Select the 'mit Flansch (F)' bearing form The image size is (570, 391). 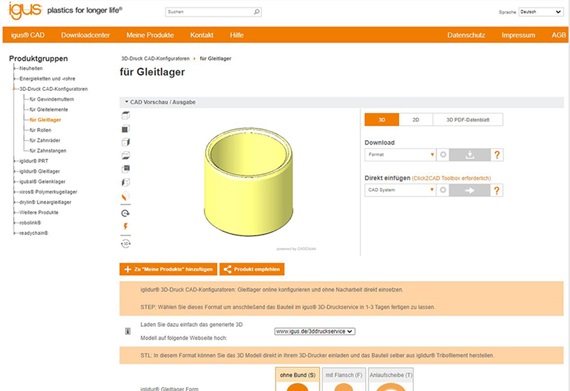pos(344,380)
